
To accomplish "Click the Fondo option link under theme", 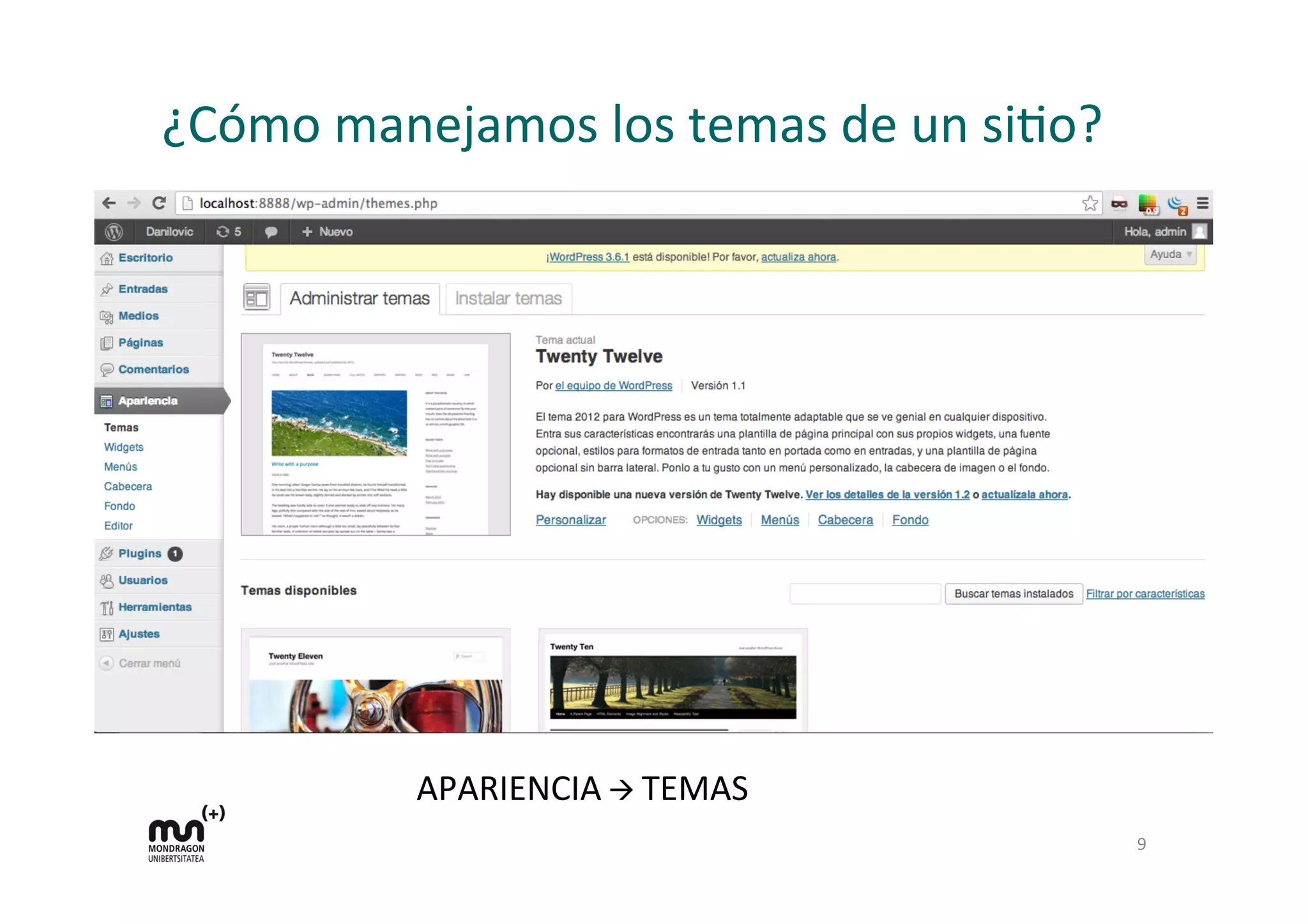I will click(x=910, y=520).
